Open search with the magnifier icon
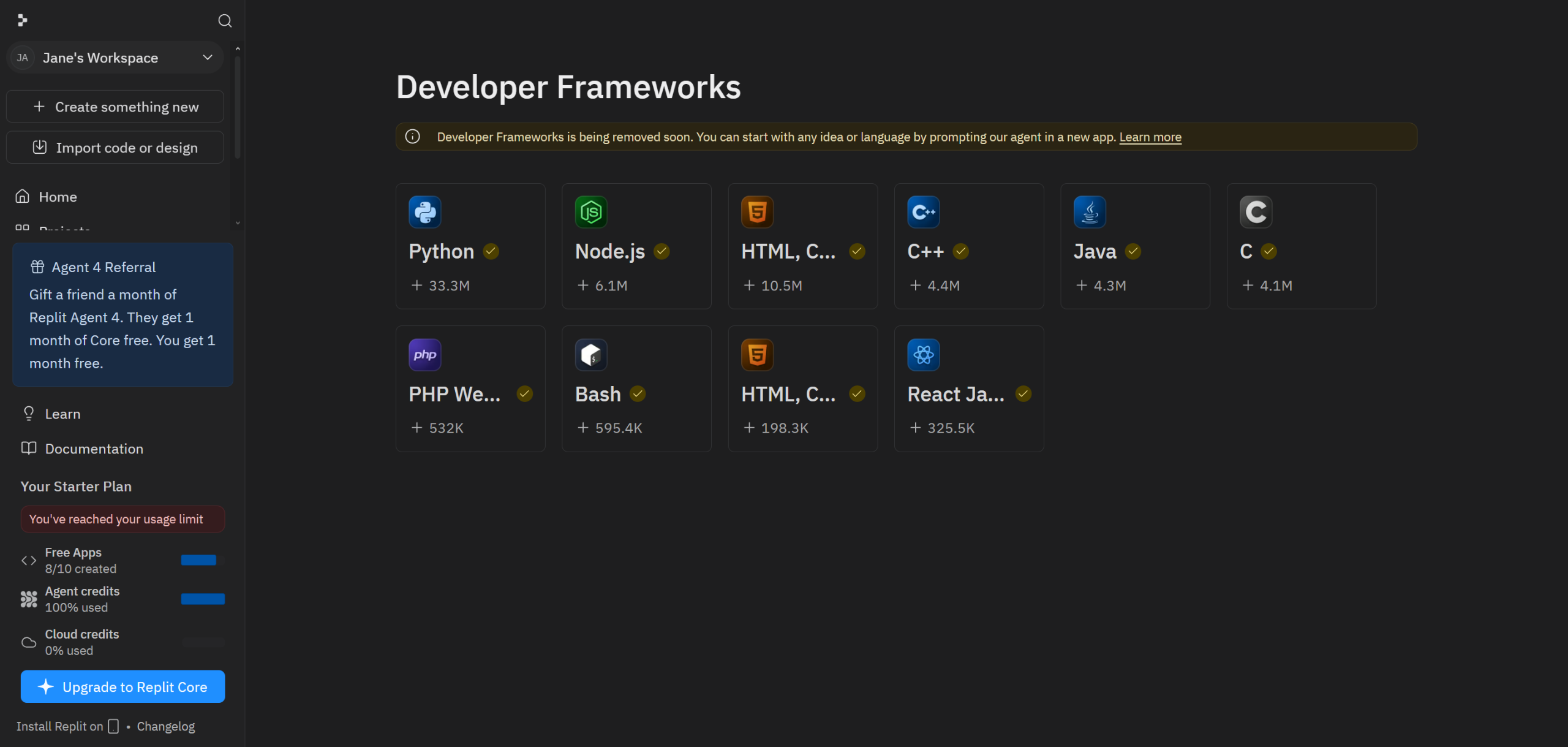This screenshot has width=1568, height=747. (x=225, y=21)
